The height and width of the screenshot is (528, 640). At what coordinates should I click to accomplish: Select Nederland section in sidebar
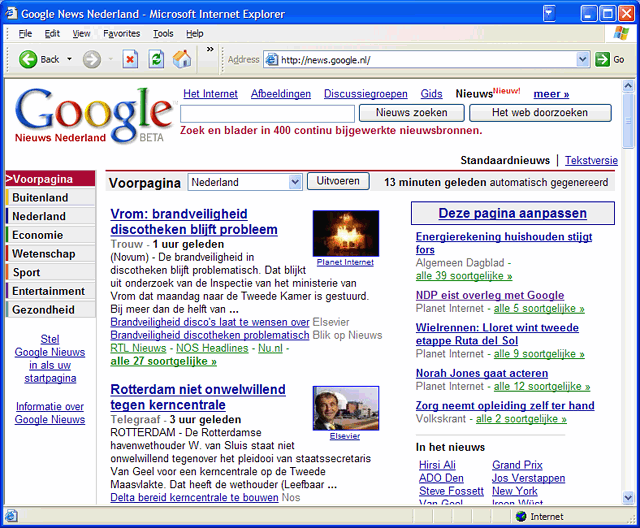pos(51,216)
